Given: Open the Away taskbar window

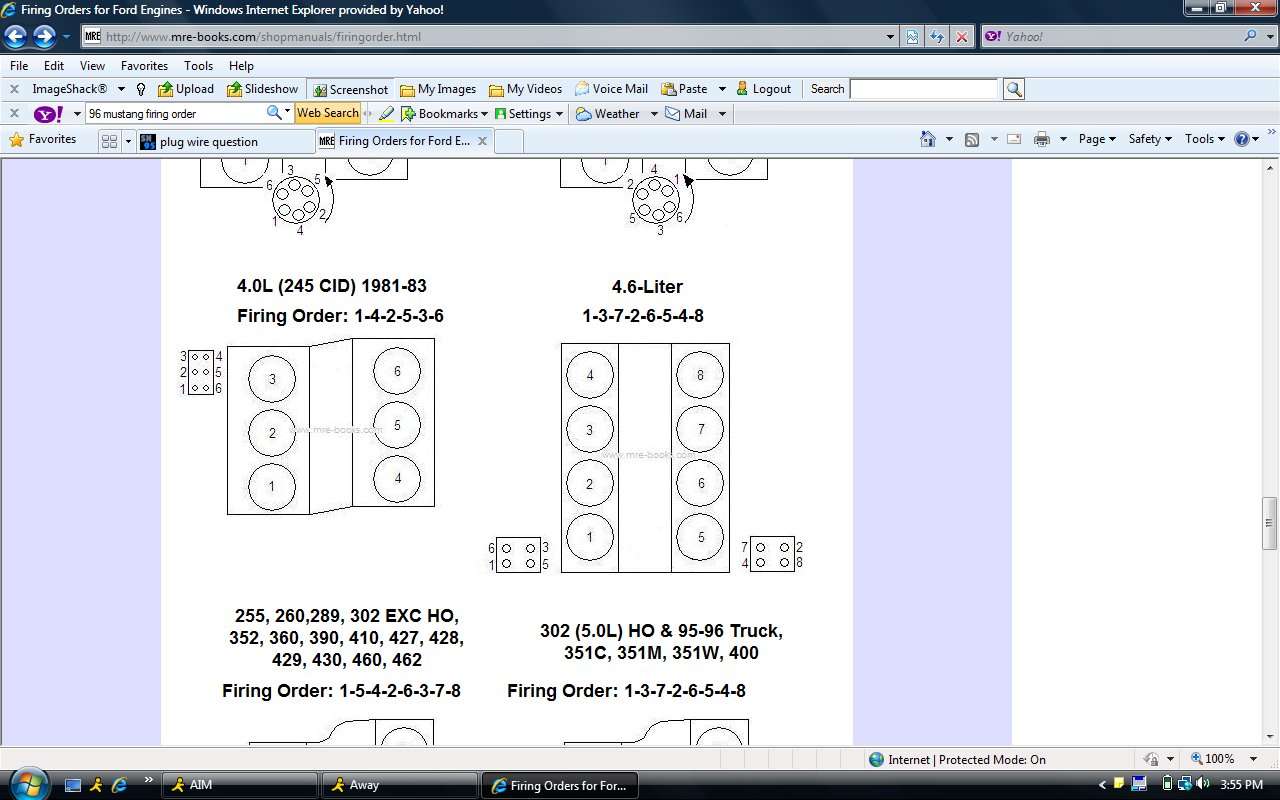Looking at the screenshot, I should tap(399, 785).
